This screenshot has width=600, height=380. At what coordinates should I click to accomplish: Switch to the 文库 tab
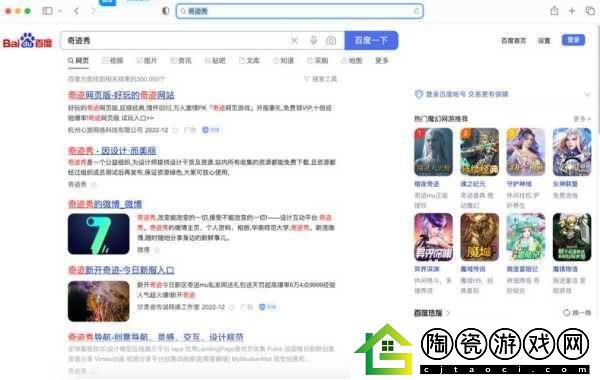click(249, 60)
